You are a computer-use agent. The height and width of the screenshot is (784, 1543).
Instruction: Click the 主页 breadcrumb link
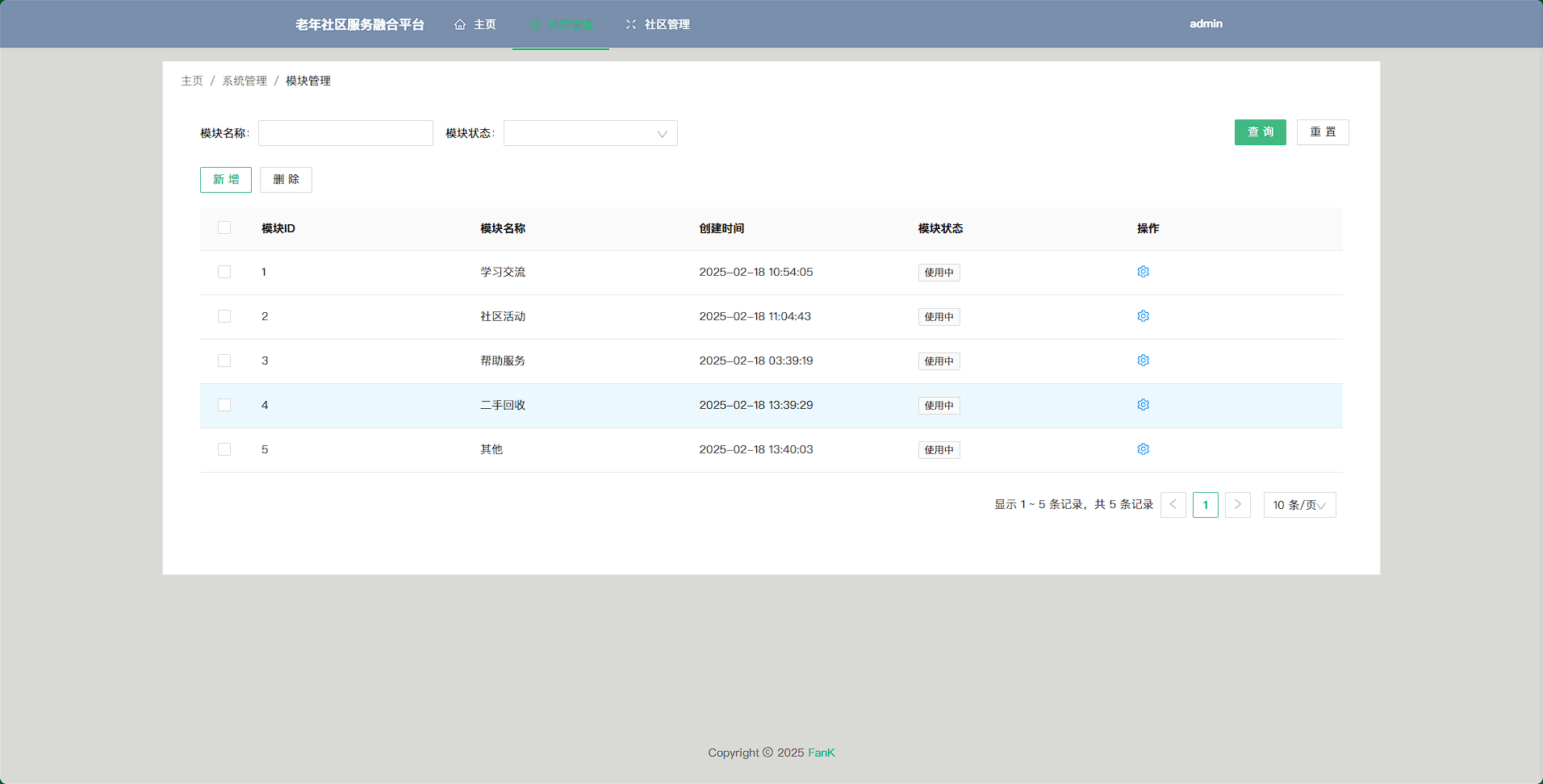[x=192, y=81]
